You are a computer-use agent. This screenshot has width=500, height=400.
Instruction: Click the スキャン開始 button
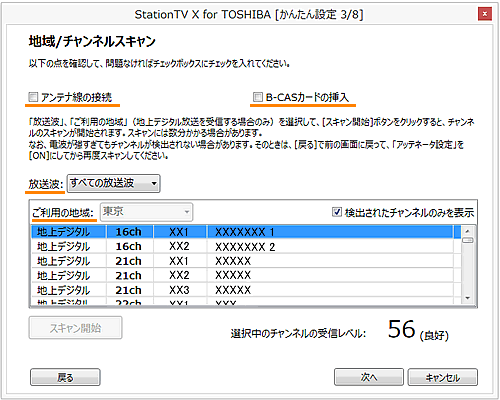click(x=75, y=328)
